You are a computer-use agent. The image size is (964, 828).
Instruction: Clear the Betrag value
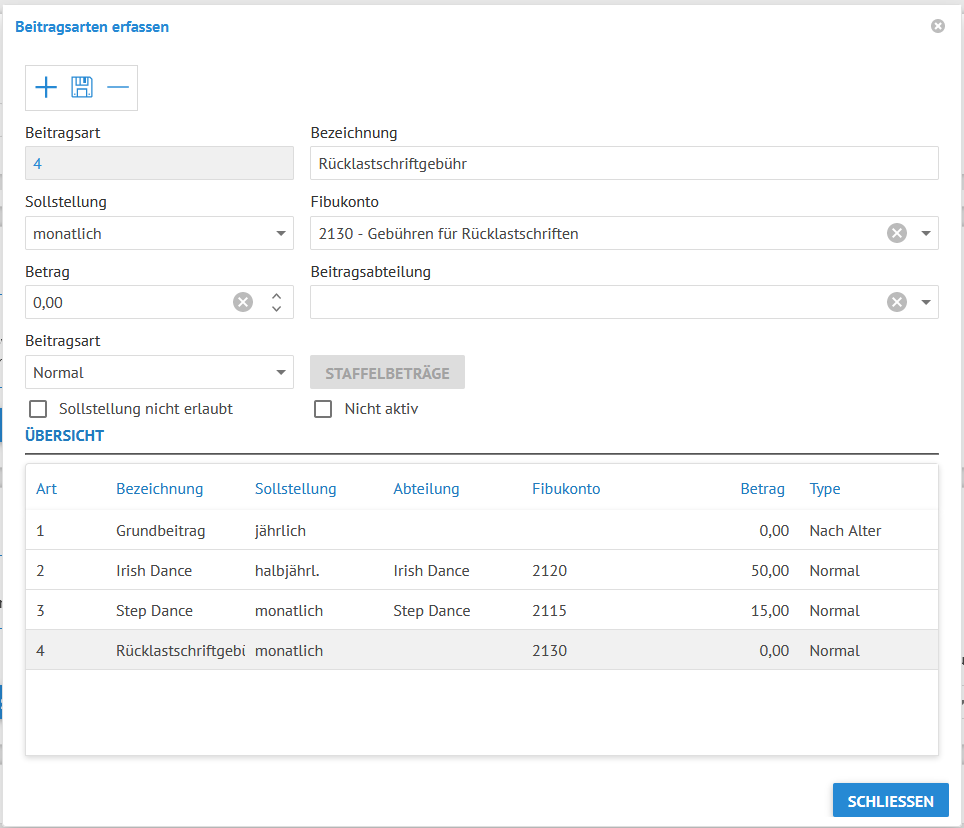[243, 302]
